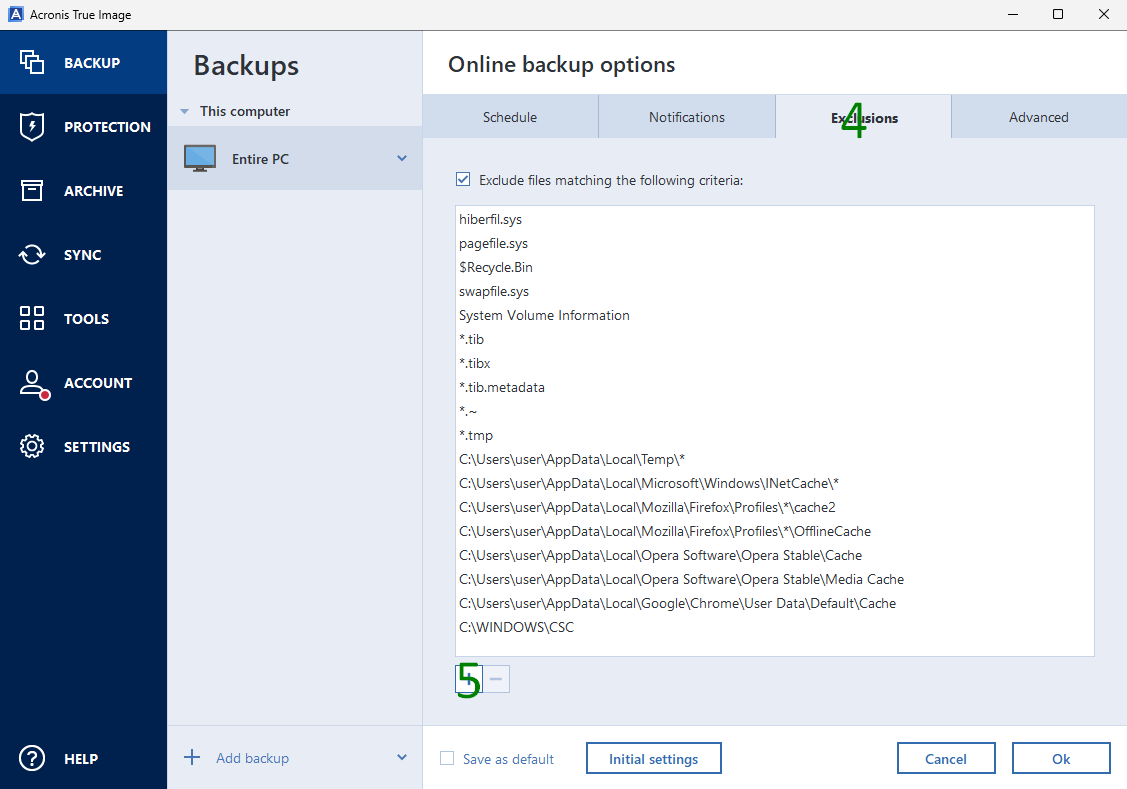Image resolution: width=1127 pixels, height=789 pixels.
Task: Remove selected exclusion with the minus button
Action: click(497, 678)
